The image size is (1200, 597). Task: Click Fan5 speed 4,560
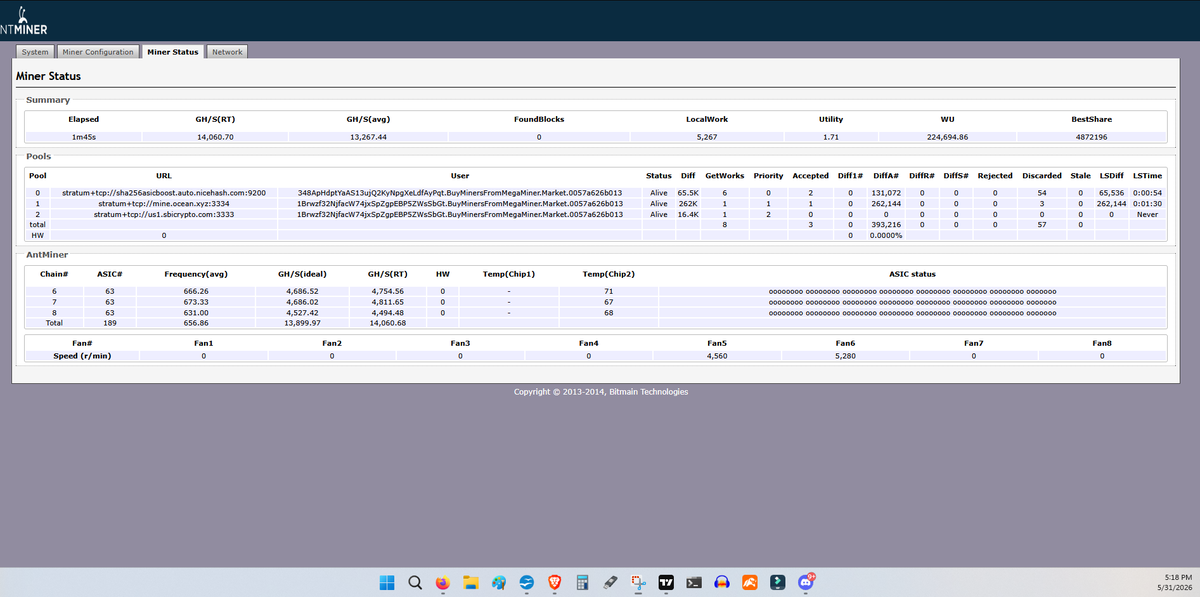(717, 355)
